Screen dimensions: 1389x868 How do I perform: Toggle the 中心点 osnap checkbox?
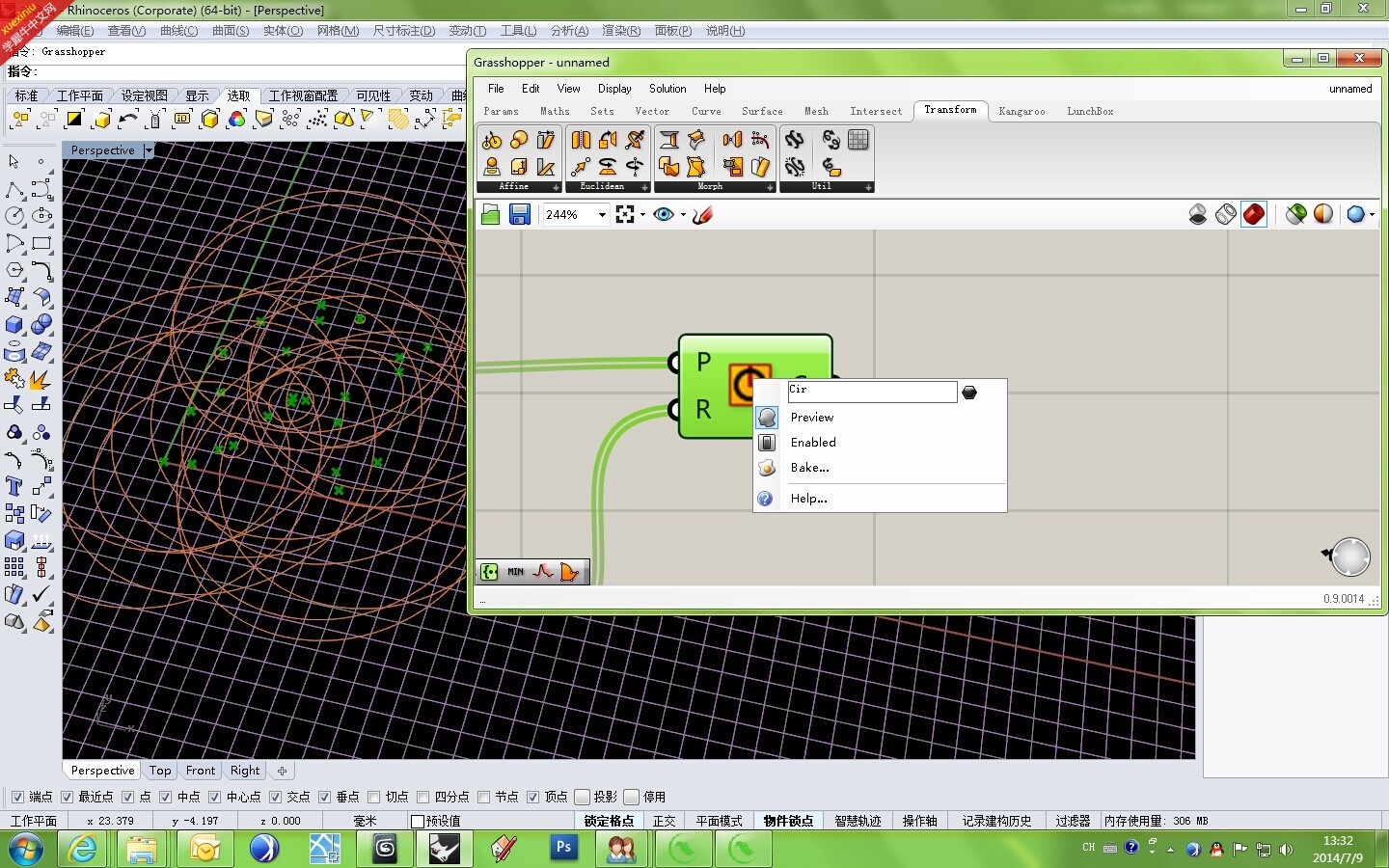coord(214,797)
